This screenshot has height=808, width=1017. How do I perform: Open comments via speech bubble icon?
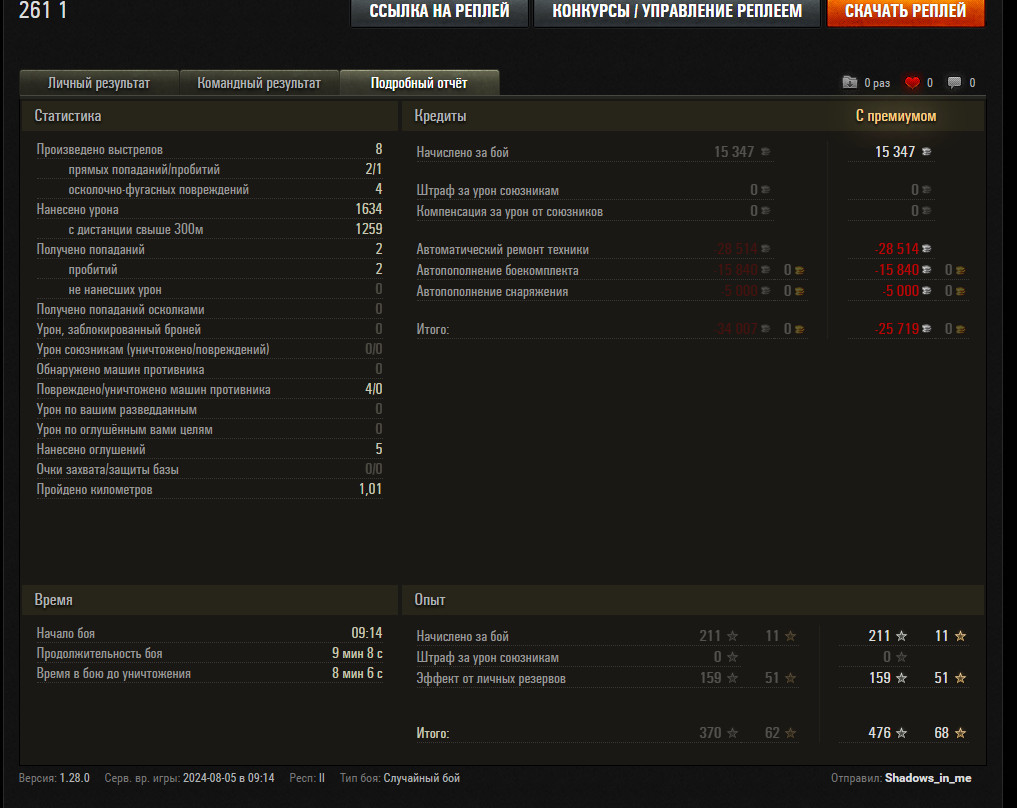tap(954, 82)
